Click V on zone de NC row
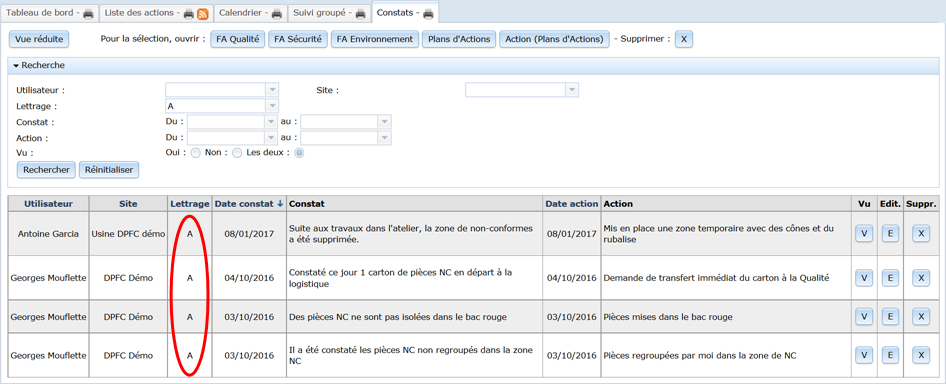The height and width of the screenshot is (384, 946). (864, 356)
